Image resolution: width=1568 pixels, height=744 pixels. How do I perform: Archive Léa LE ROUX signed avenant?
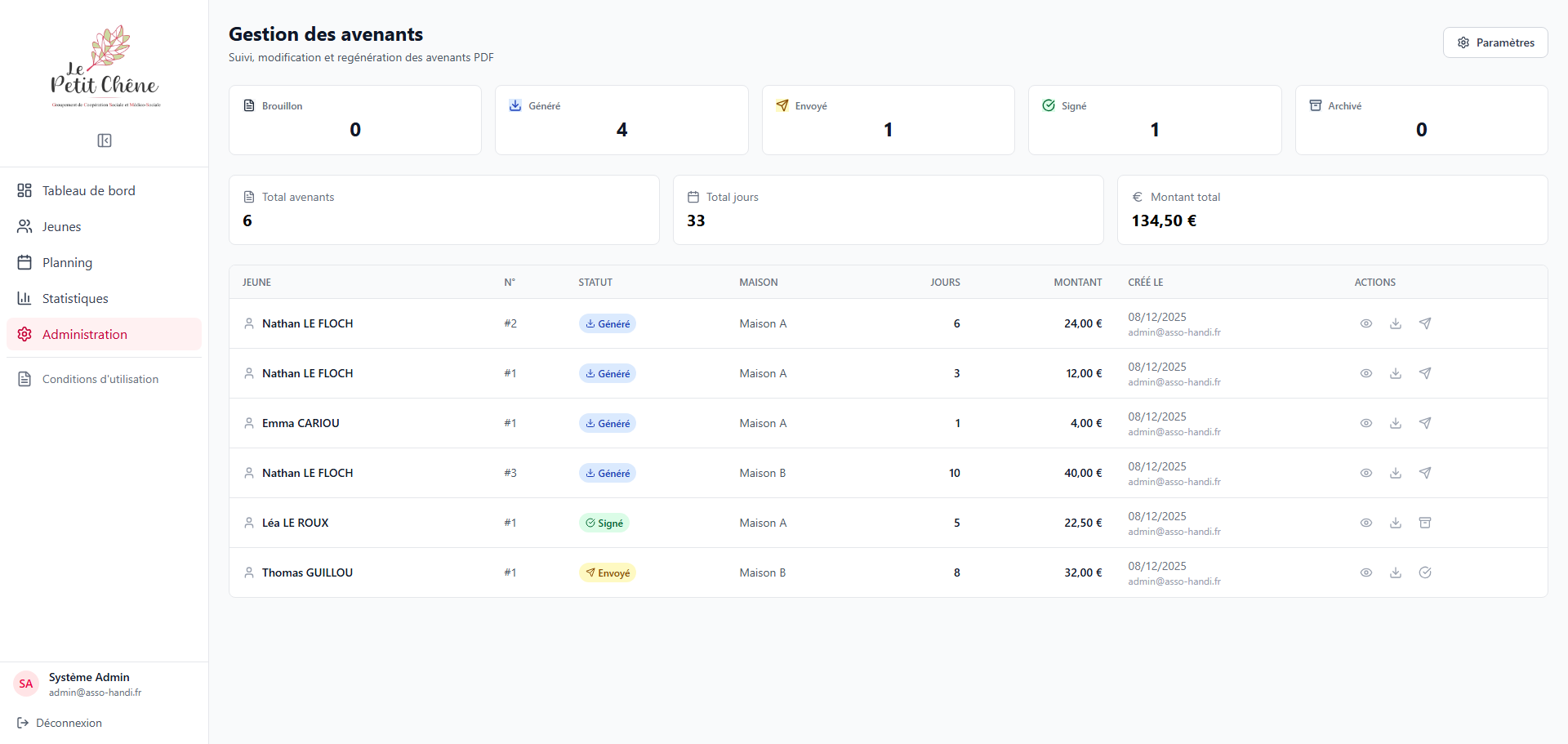click(x=1425, y=523)
